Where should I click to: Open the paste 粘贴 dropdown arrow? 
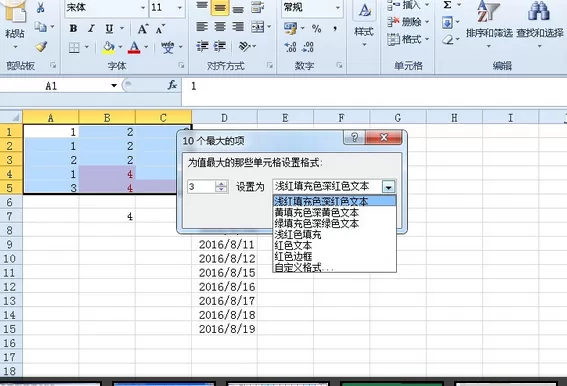(15, 47)
